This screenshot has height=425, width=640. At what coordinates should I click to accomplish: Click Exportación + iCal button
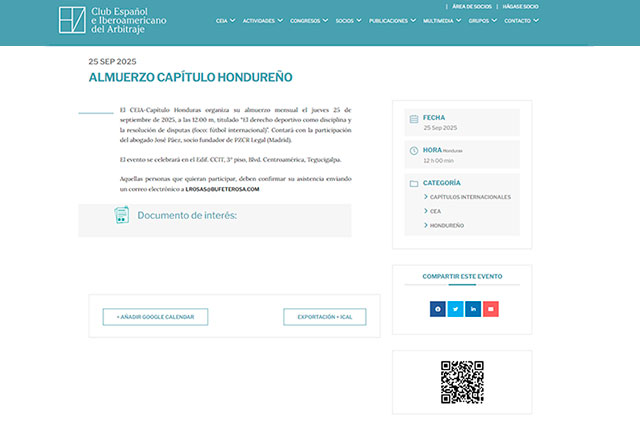click(325, 317)
